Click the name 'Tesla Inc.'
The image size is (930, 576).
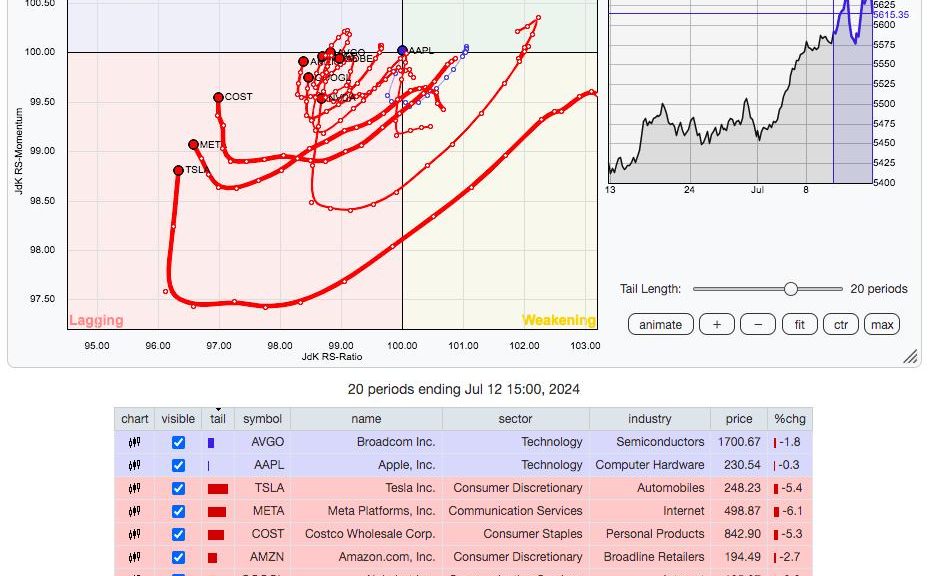tap(410, 488)
